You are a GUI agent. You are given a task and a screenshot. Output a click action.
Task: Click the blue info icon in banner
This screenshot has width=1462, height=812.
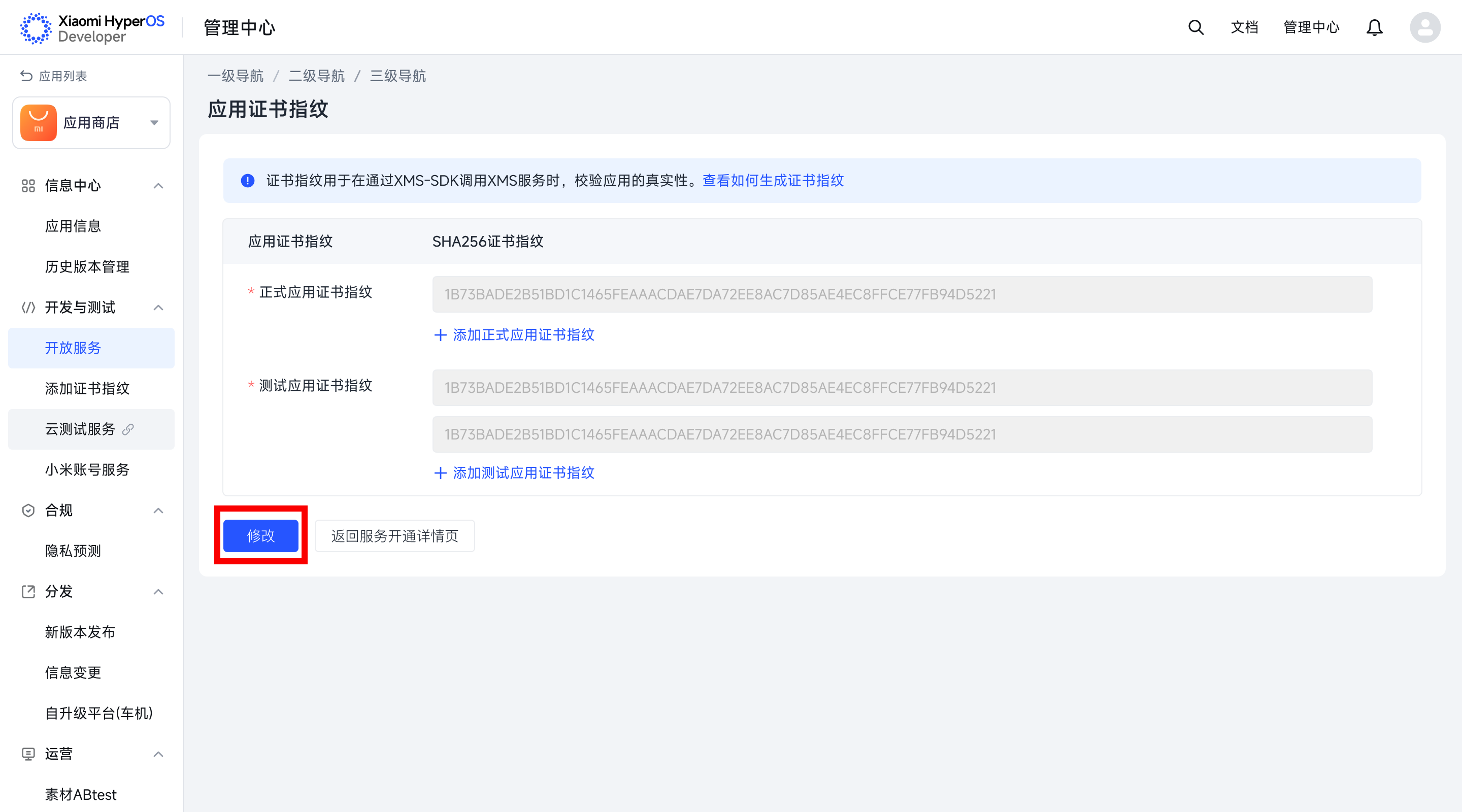[x=247, y=181]
